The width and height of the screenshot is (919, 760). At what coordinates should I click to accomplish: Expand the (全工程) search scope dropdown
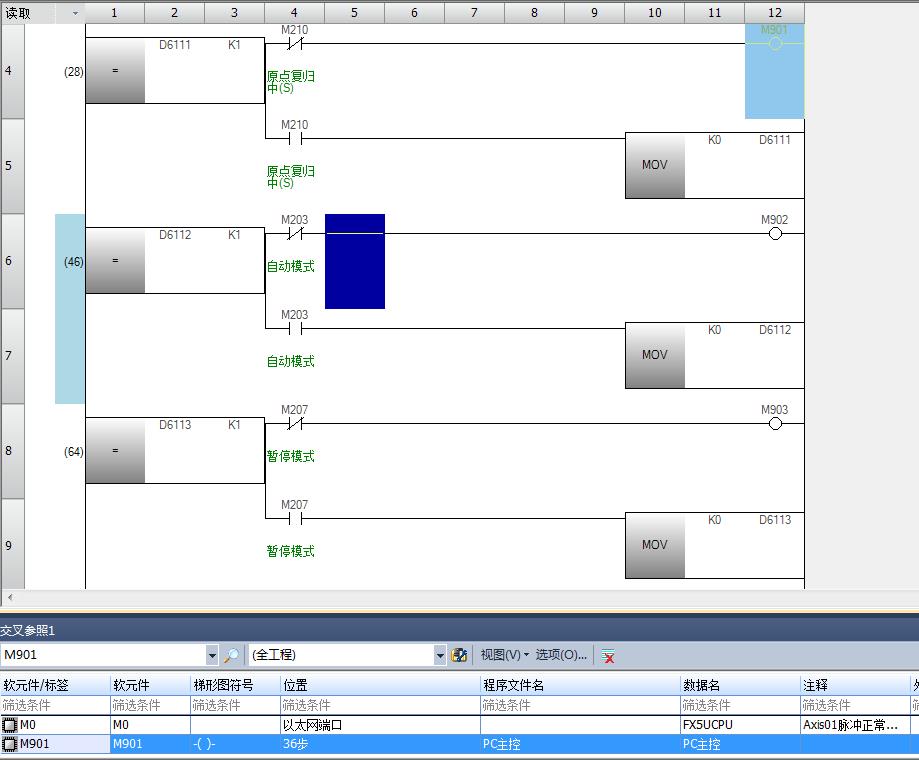(440, 655)
